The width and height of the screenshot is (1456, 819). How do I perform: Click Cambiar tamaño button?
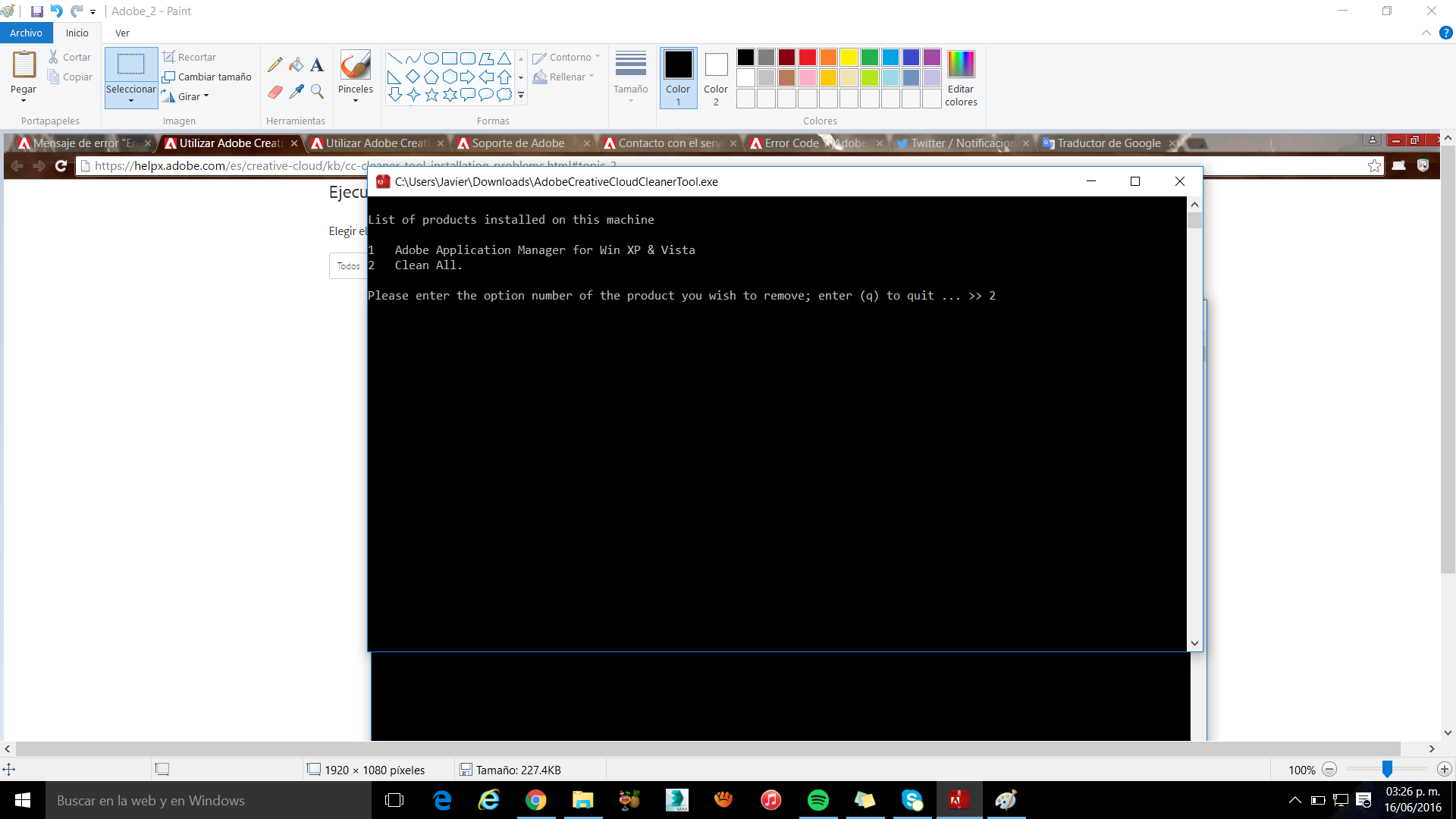(x=207, y=77)
